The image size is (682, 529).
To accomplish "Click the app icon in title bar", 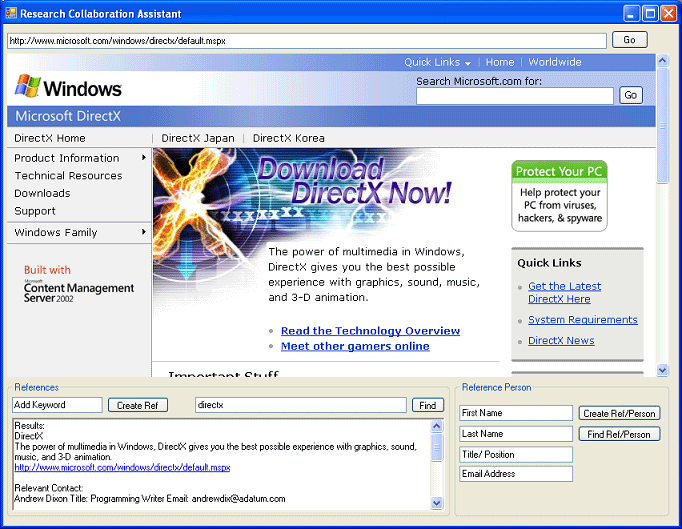I will coord(11,13).
